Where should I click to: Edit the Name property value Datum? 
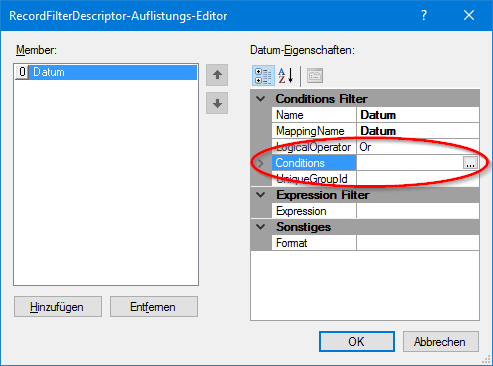tap(418, 115)
